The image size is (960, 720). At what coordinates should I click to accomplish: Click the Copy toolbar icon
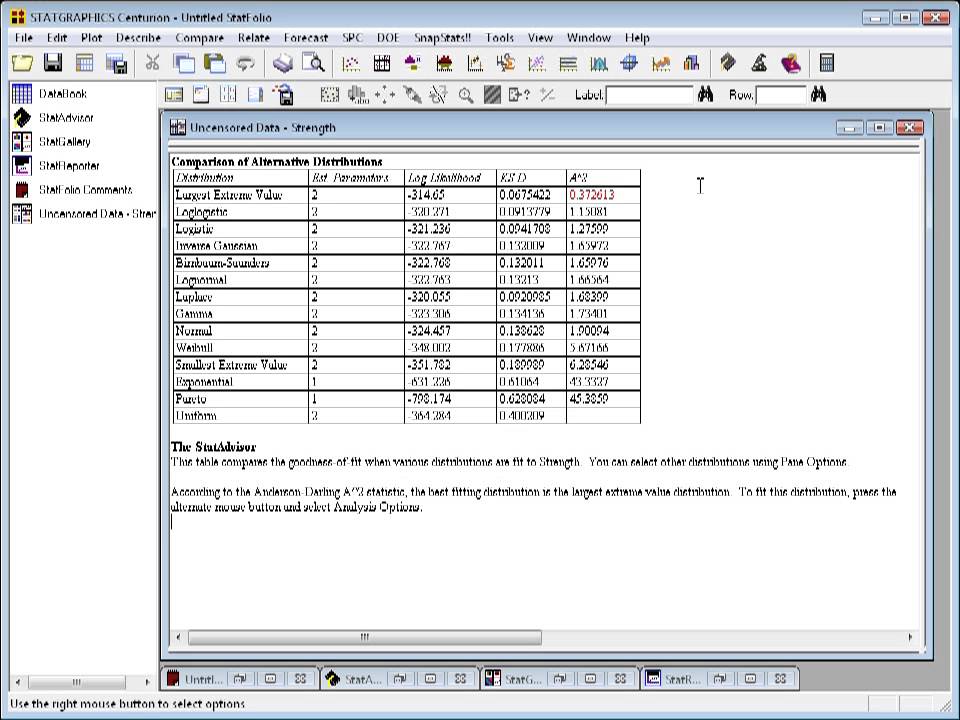coord(184,63)
